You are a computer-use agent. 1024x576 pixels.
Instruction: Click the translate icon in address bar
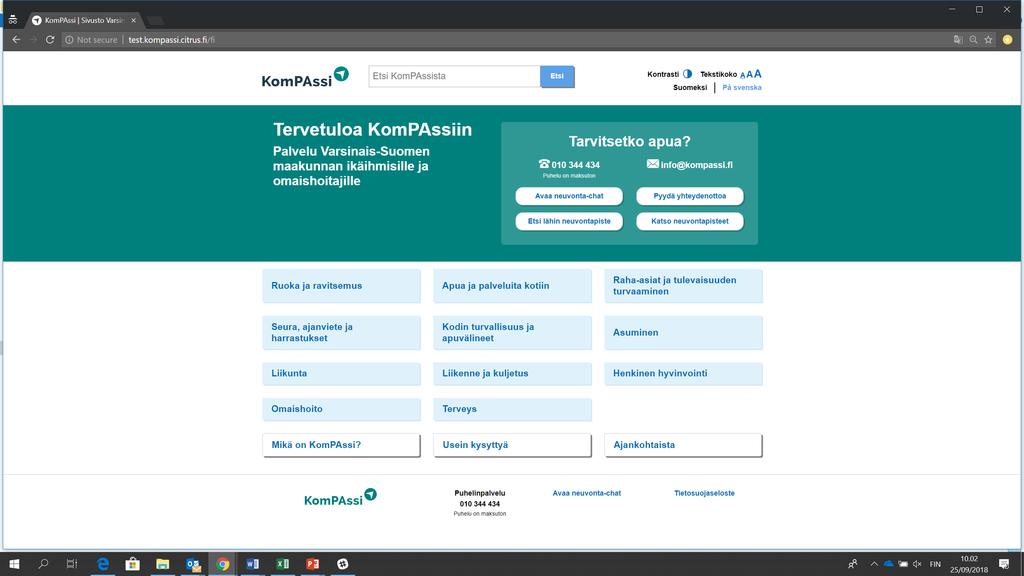tap(957, 40)
